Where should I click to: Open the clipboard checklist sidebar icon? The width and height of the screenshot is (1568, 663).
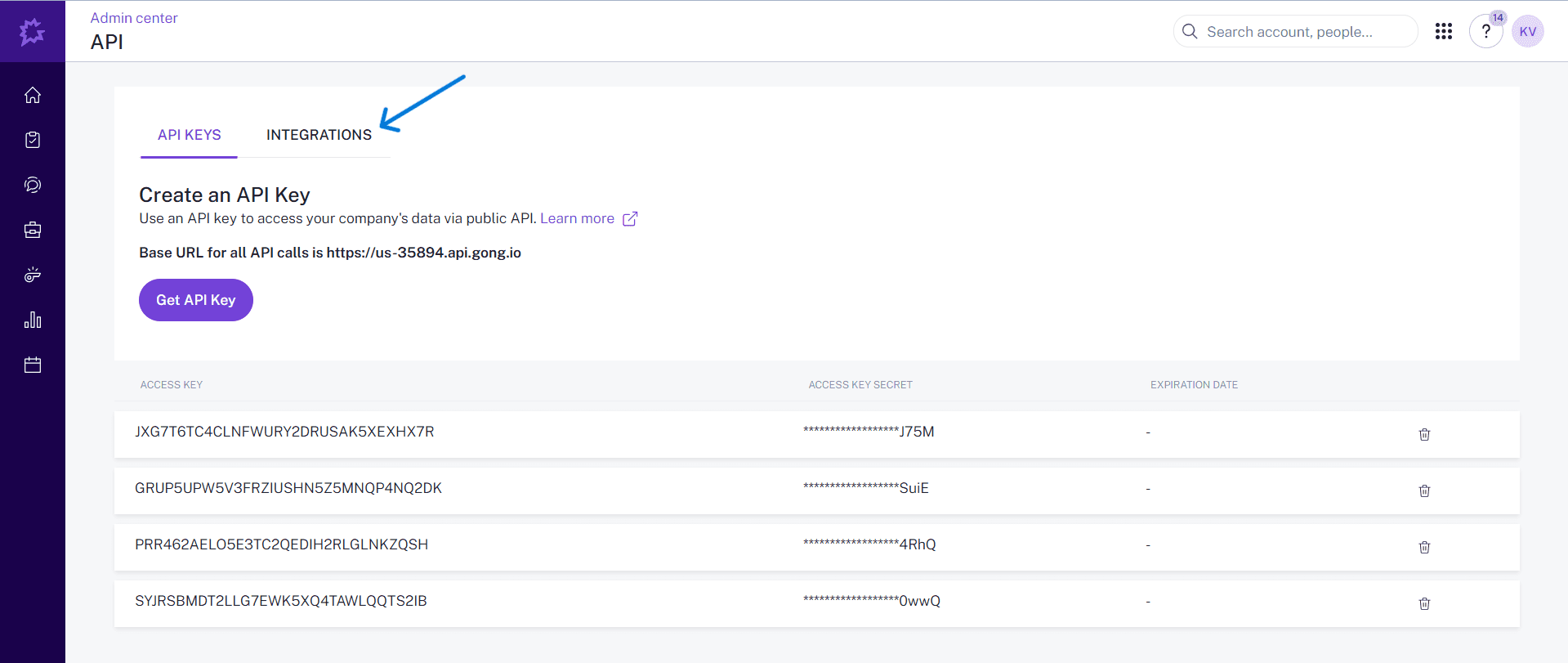click(x=33, y=140)
